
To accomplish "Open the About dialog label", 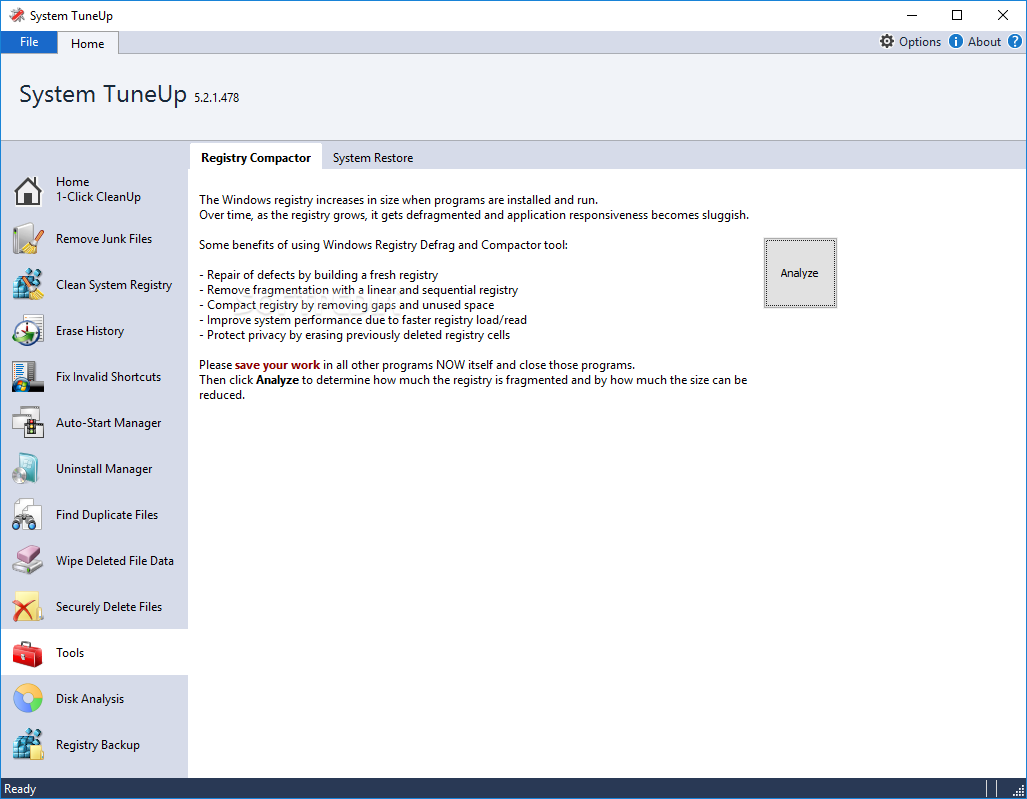I will pyautogui.click(x=984, y=42).
